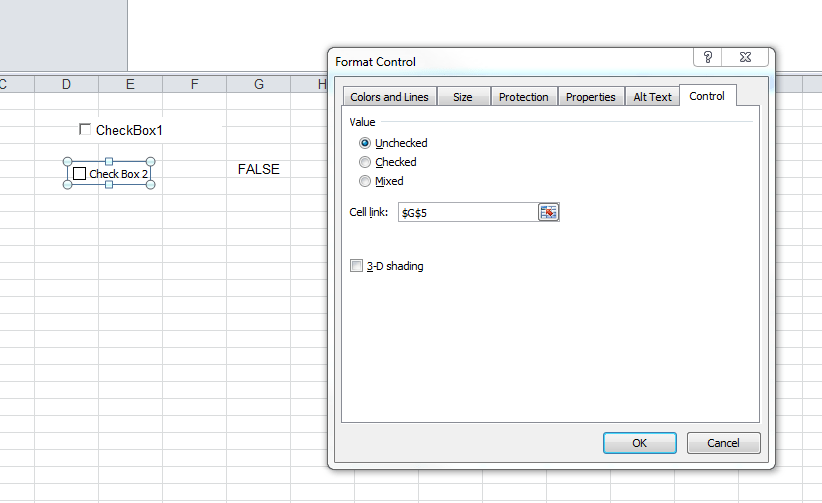The image size is (822, 503).
Task: Tick the Check Box 2 checkbox
Action: click(x=80, y=174)
